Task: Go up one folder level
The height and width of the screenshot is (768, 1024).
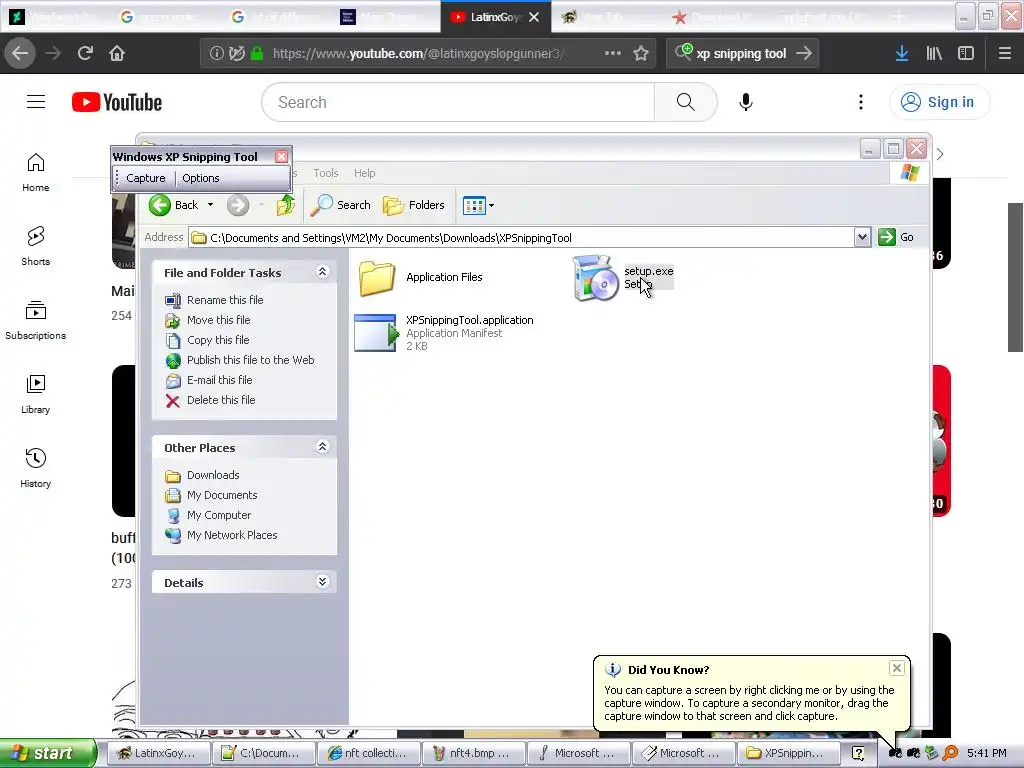Action: pos(285,205)
